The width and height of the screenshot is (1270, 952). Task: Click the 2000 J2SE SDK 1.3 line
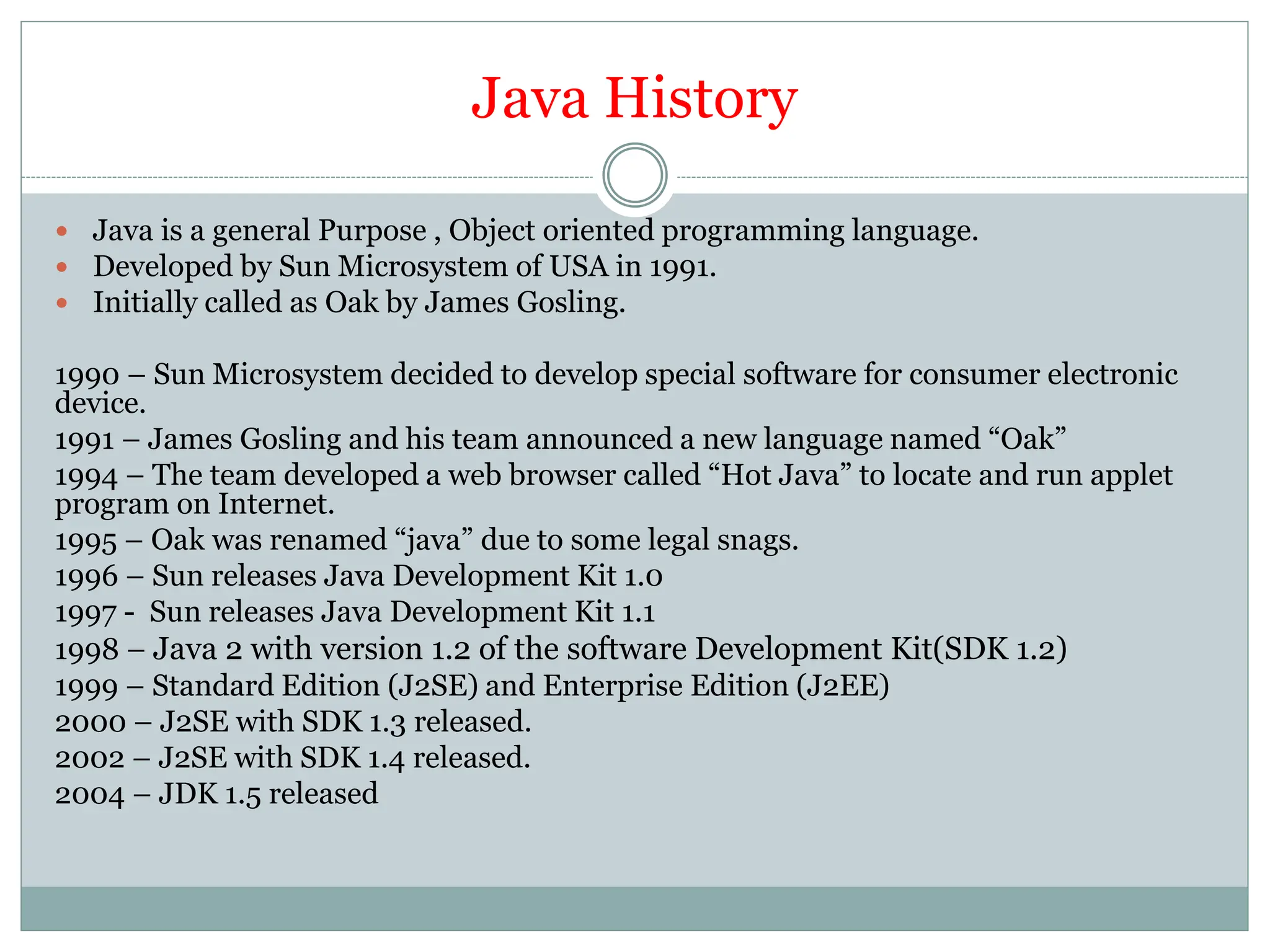click(x=293, y=722)
